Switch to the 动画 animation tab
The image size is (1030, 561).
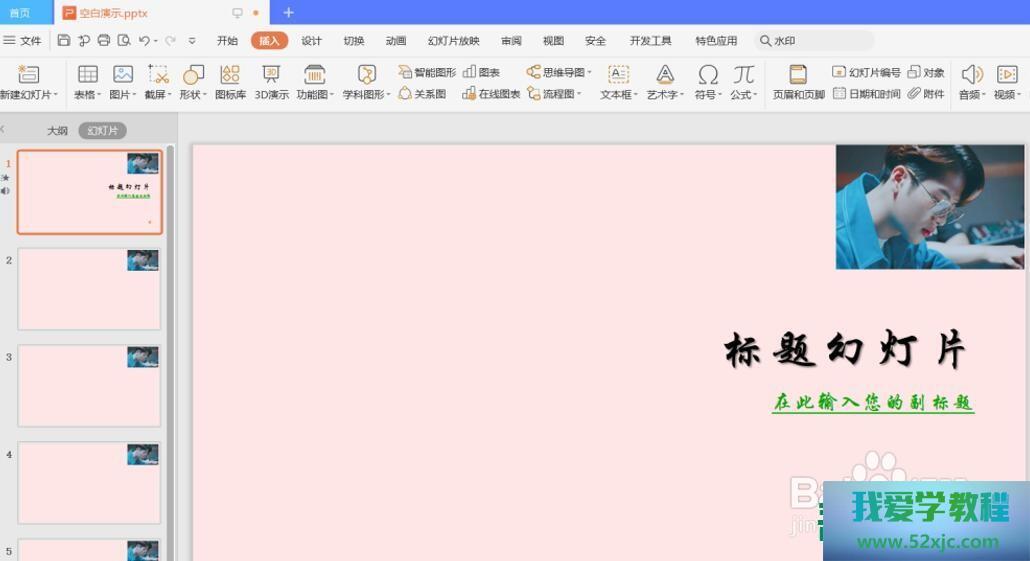pos(396,41)
